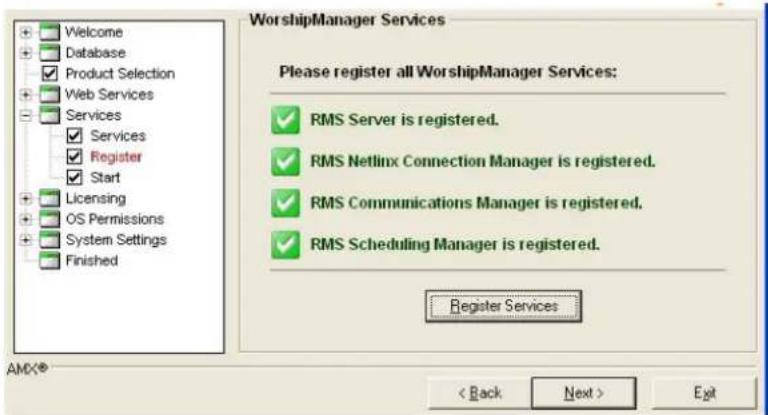Toggle the Services child step checkbox

click(x=74, y=136)
